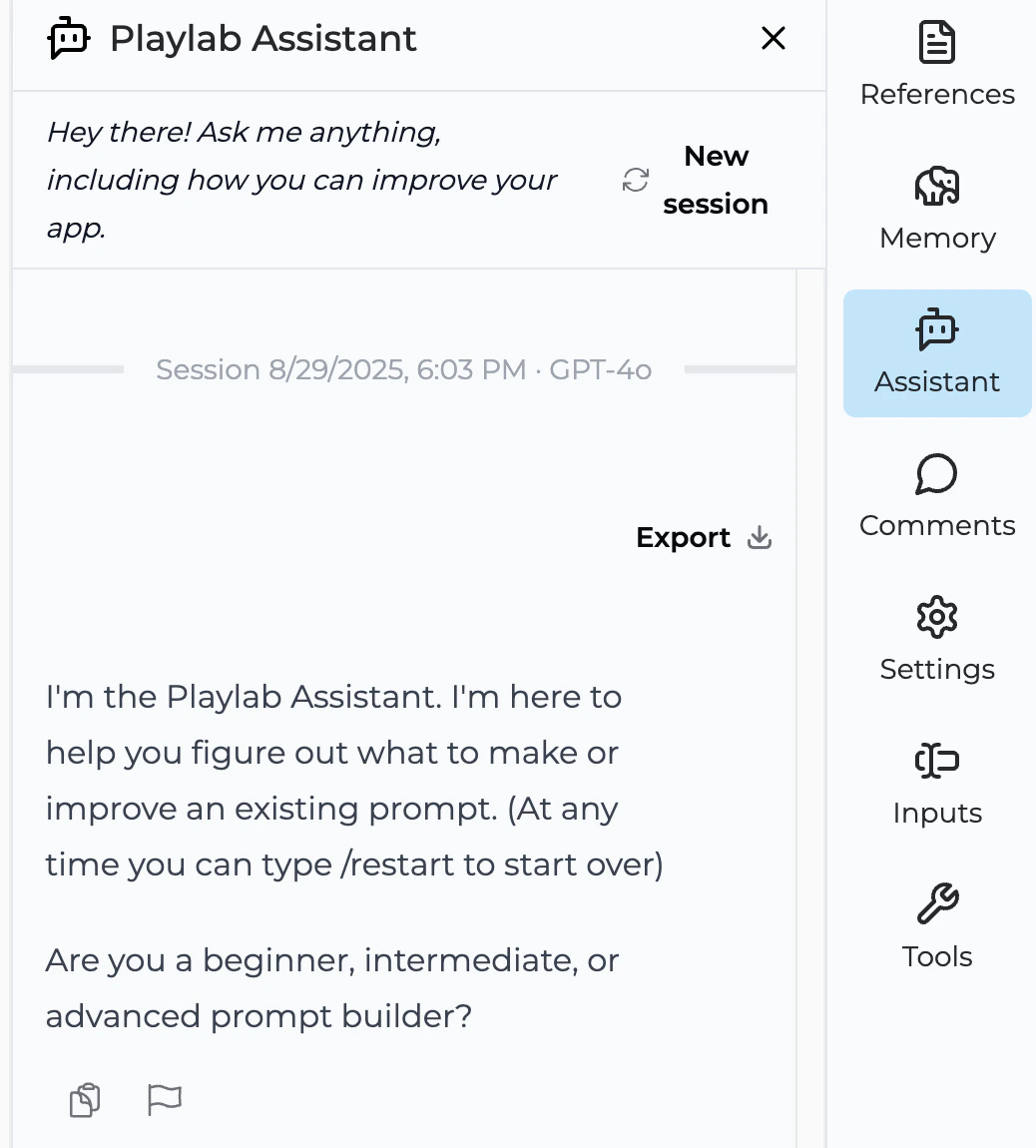1036x1148 pixels.
Task: Click the Playlab Assistant title text
Action: (262, 38)
